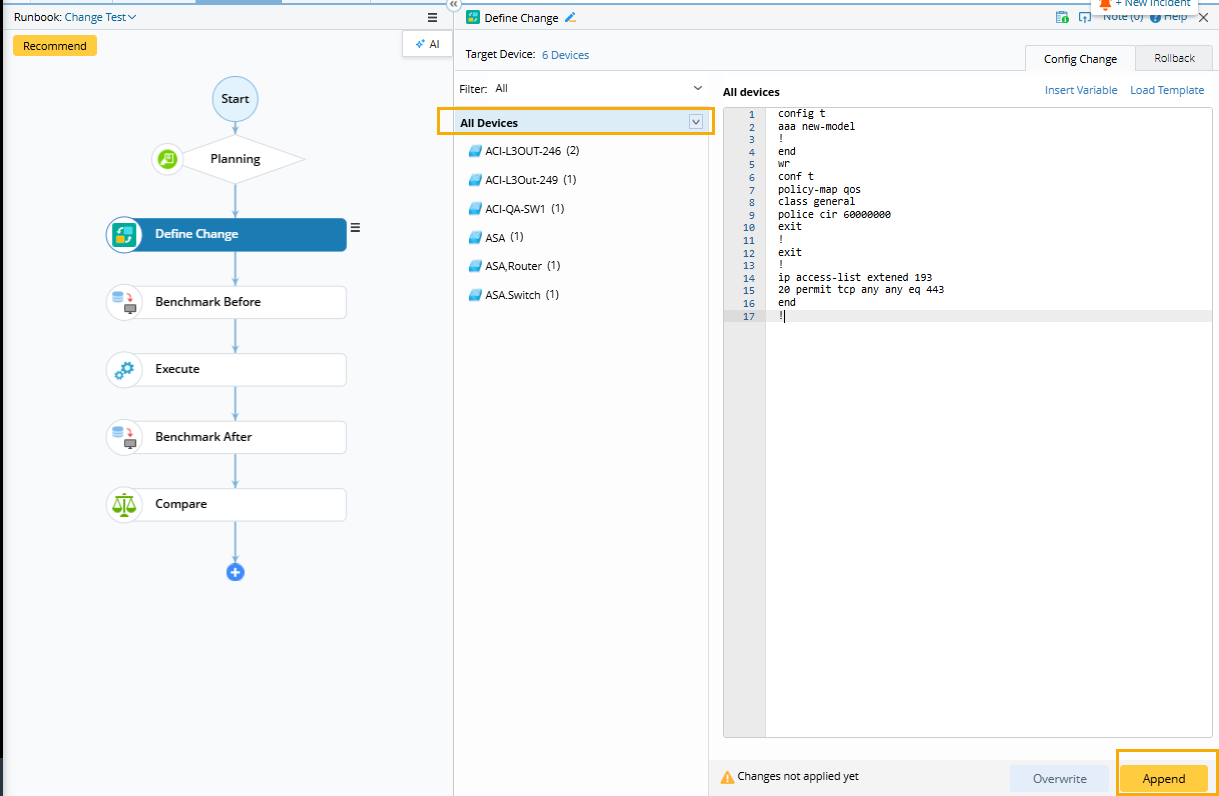Open the Help icon
Viewport: 1219px width, 796px height.
[x=1155, y=17]
